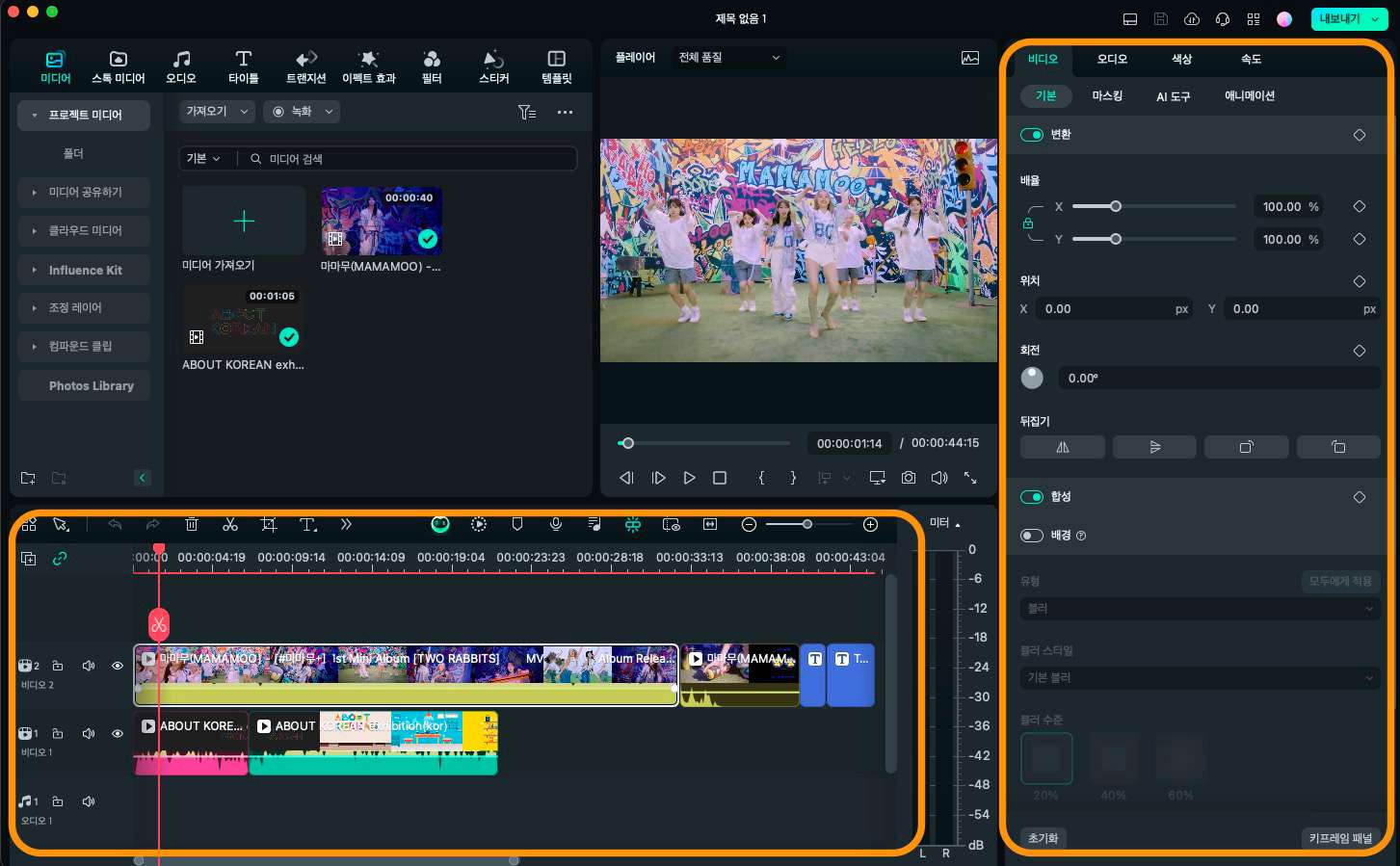Toggle the 합성 compositing switch
Image resolution: width=1400 pixels, height=866 pixels.
pyautogui.click(x=1032, y=497)
